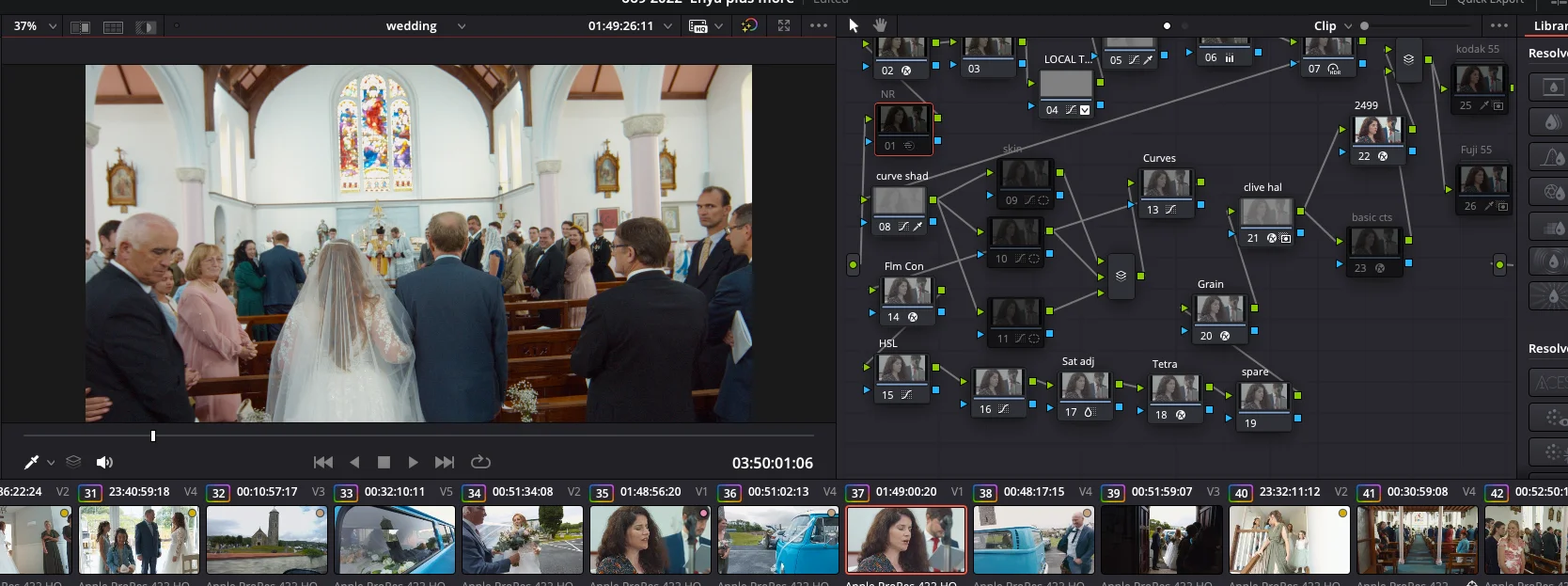The image size is (1568, 586).
Task: Open the viewer zoom 37% dropdown
Action: click(x=35, y=26)
